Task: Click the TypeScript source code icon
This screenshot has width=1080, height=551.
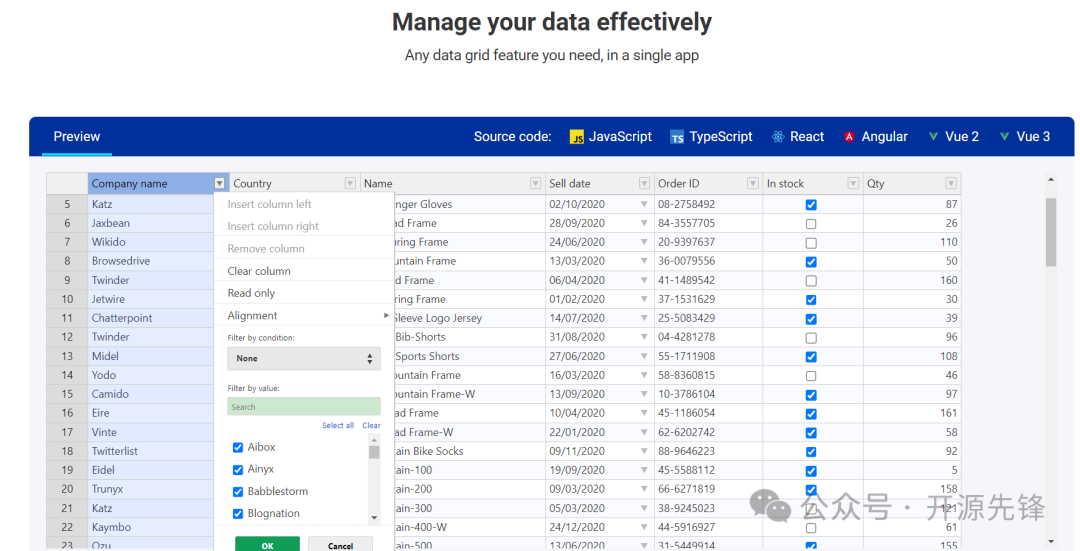Action: click(x=678, y=137)
